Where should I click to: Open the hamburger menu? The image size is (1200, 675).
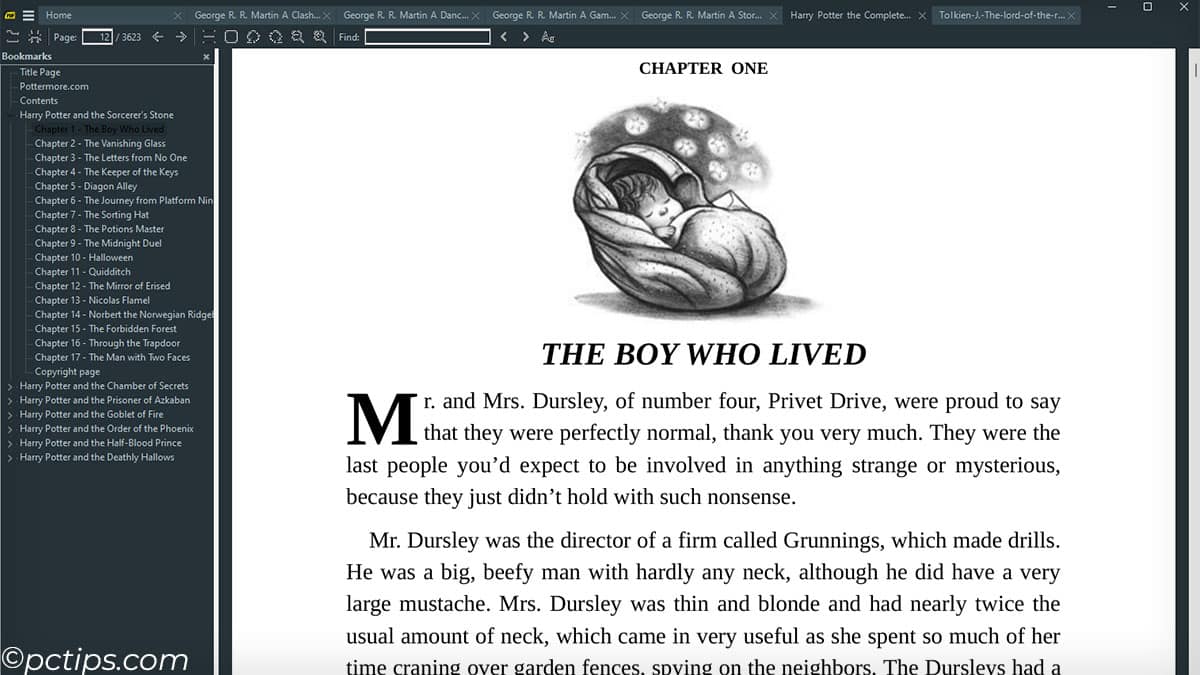[28, 15]
